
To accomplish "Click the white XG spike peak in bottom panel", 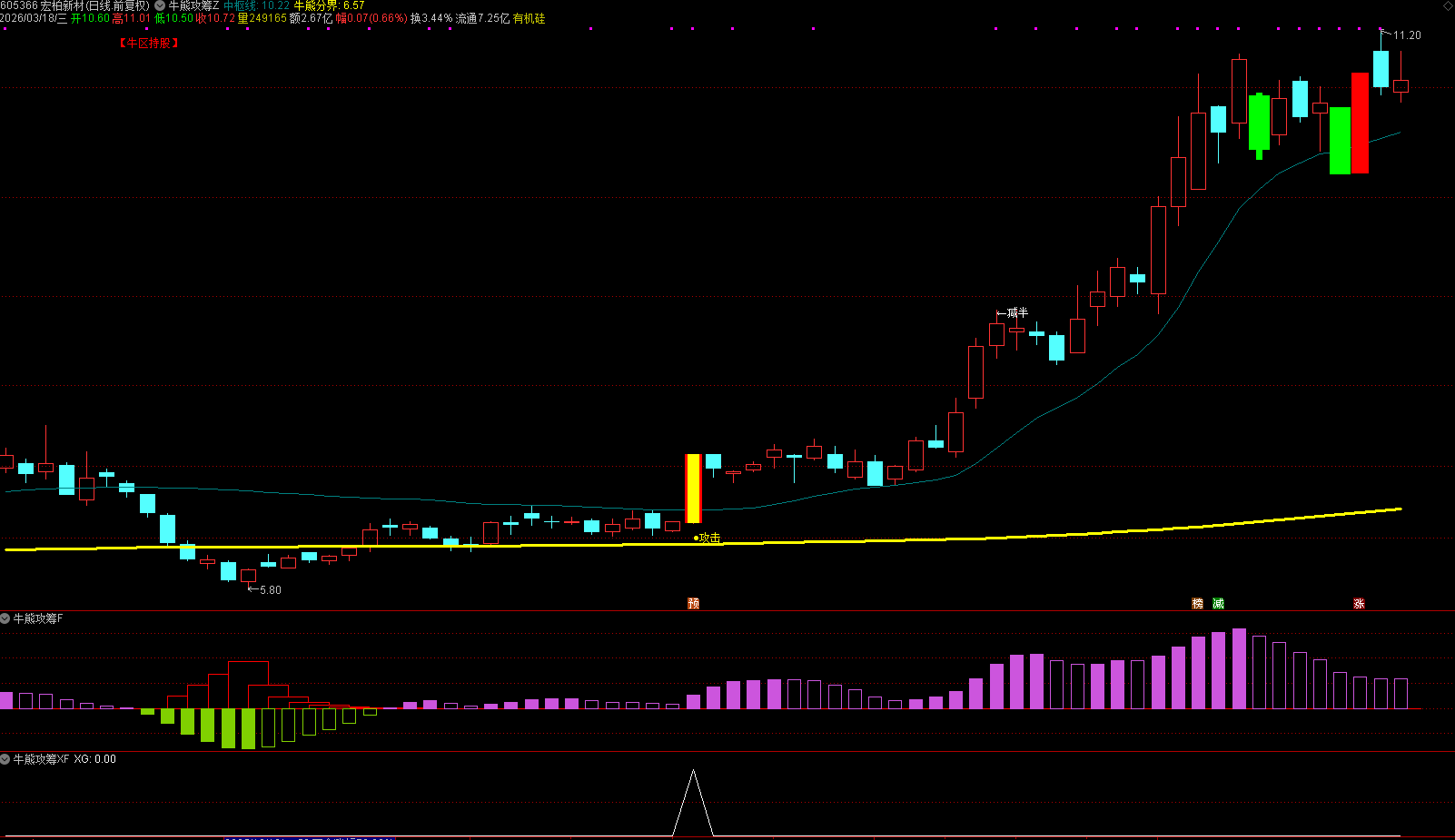I will [694, 772].
